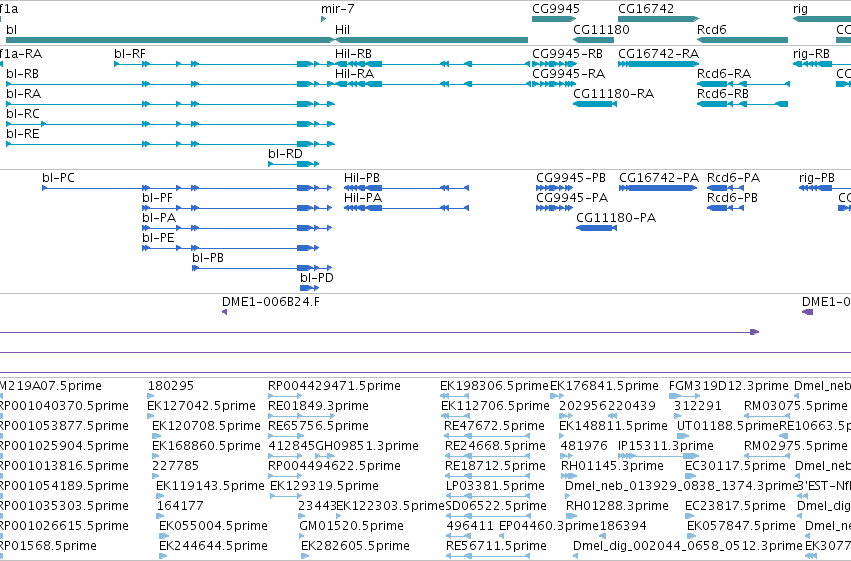
Task: Select the Rcd6-PA protein
Action: point(726,188)
